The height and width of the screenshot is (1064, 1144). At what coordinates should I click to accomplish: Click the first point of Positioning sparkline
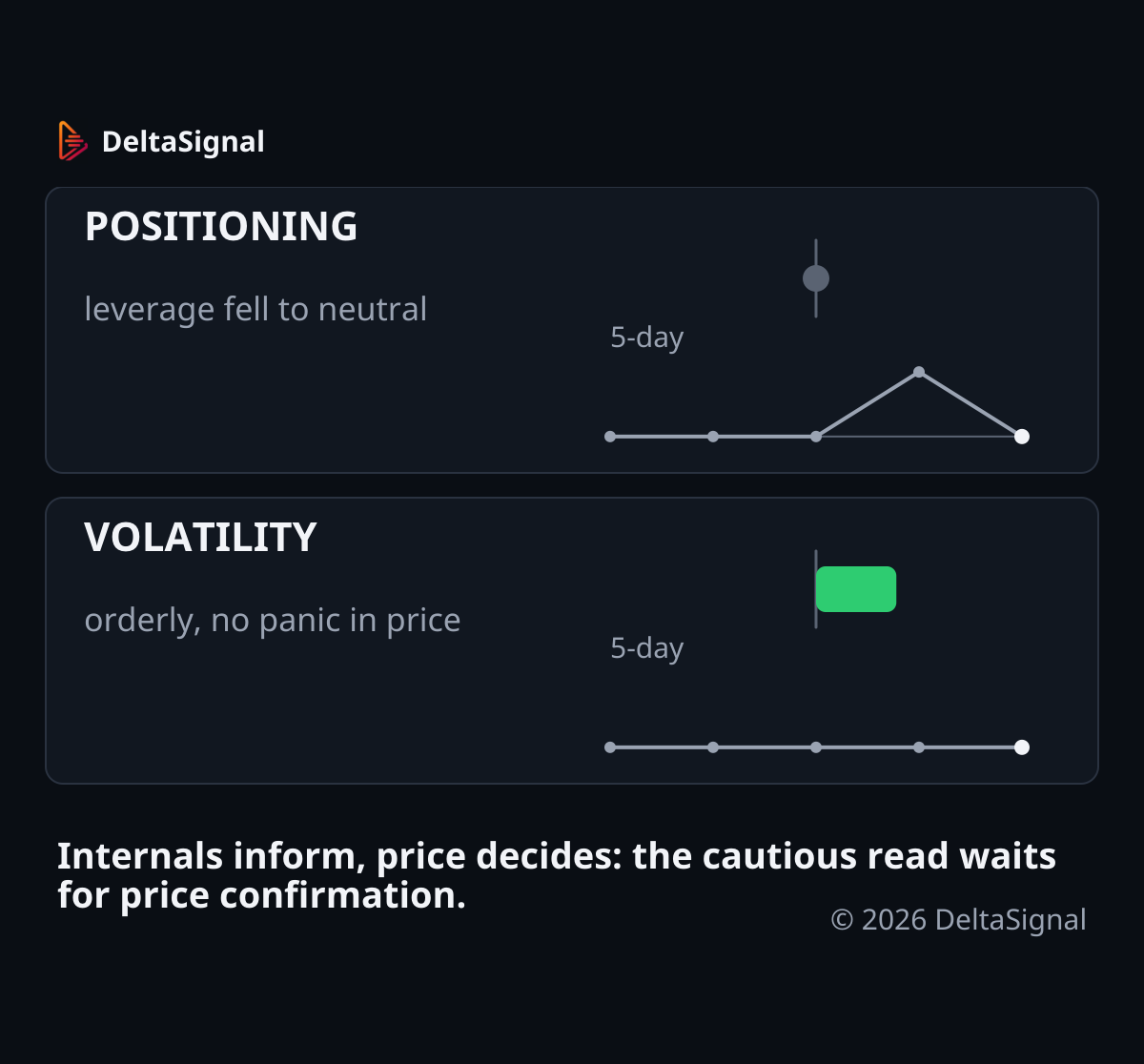pyautogui.click(x=610, y=437)
